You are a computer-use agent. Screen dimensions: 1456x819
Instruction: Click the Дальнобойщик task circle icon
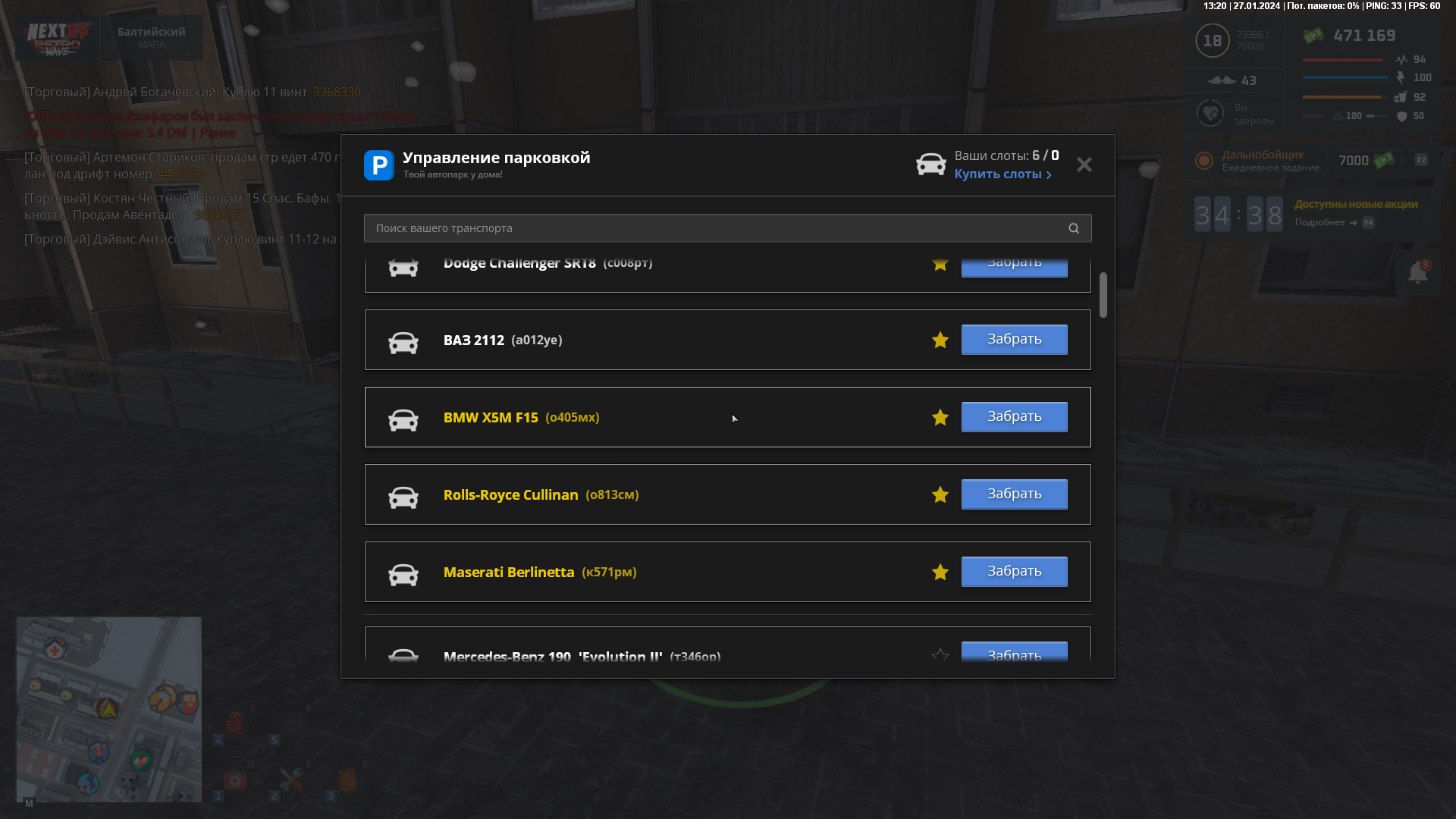point(1203,161)
